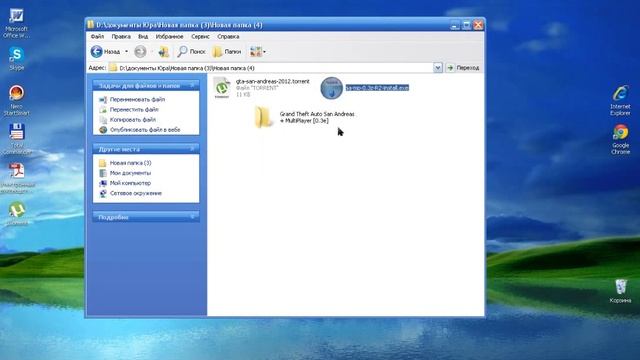Open the Recycle Bin (Корзина)

tap(620, 291)
